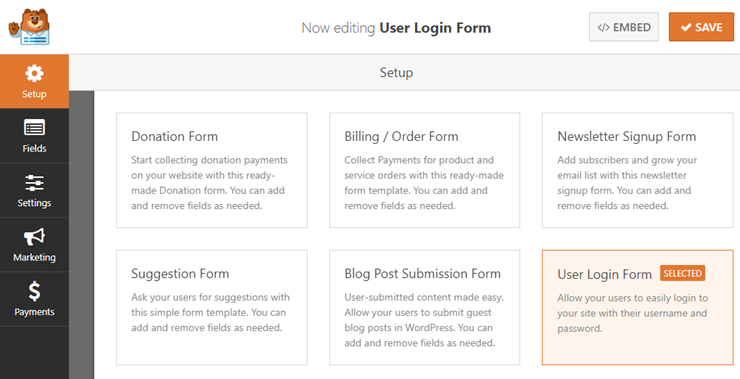Choose the Blog Post Submission Form title
The width and height of the screenshot is (740, 379).
(x=422, y=274)
